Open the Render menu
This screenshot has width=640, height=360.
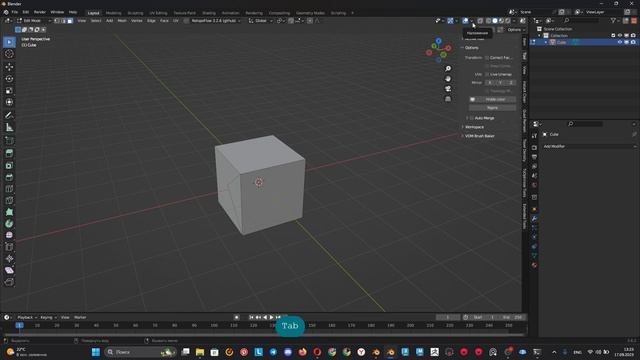(x=40, y=12)
